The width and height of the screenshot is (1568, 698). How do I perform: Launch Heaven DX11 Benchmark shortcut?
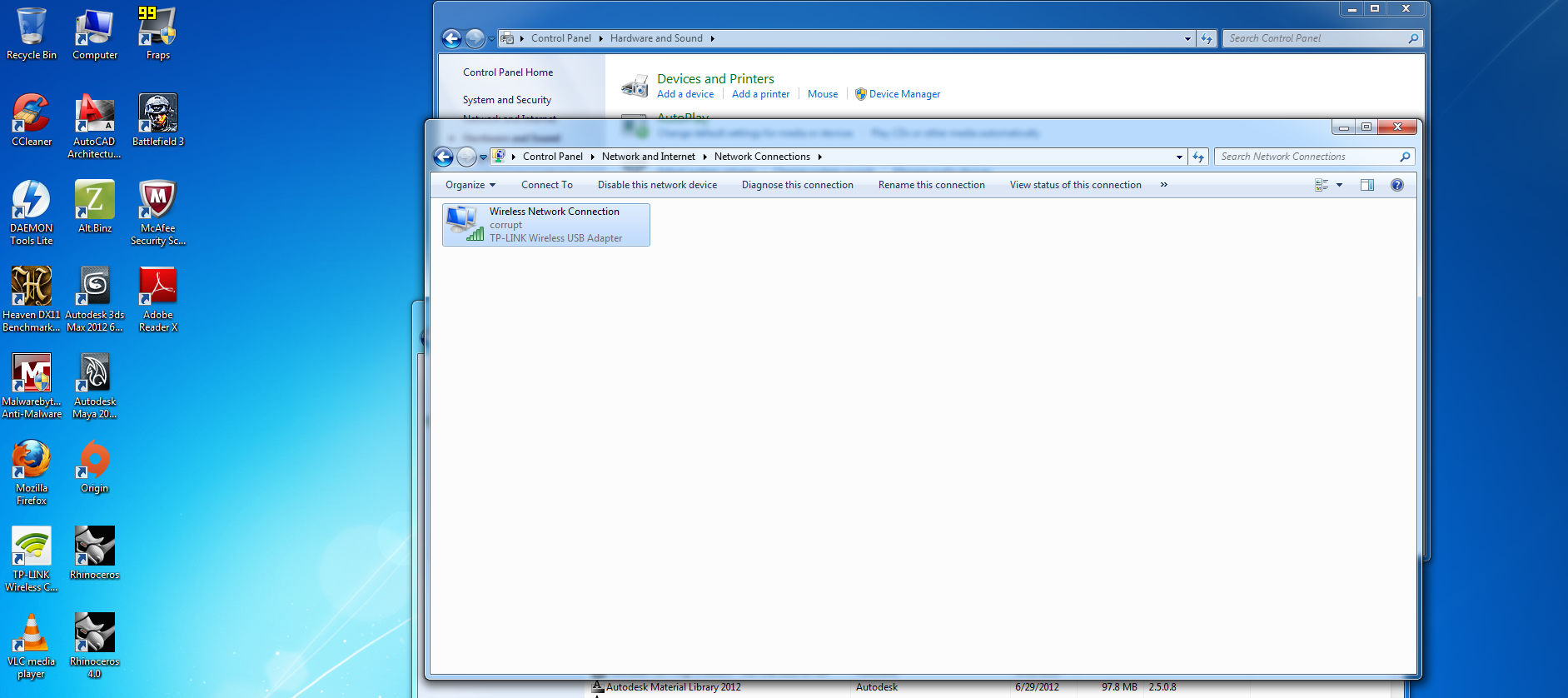(x=32, y=300)
